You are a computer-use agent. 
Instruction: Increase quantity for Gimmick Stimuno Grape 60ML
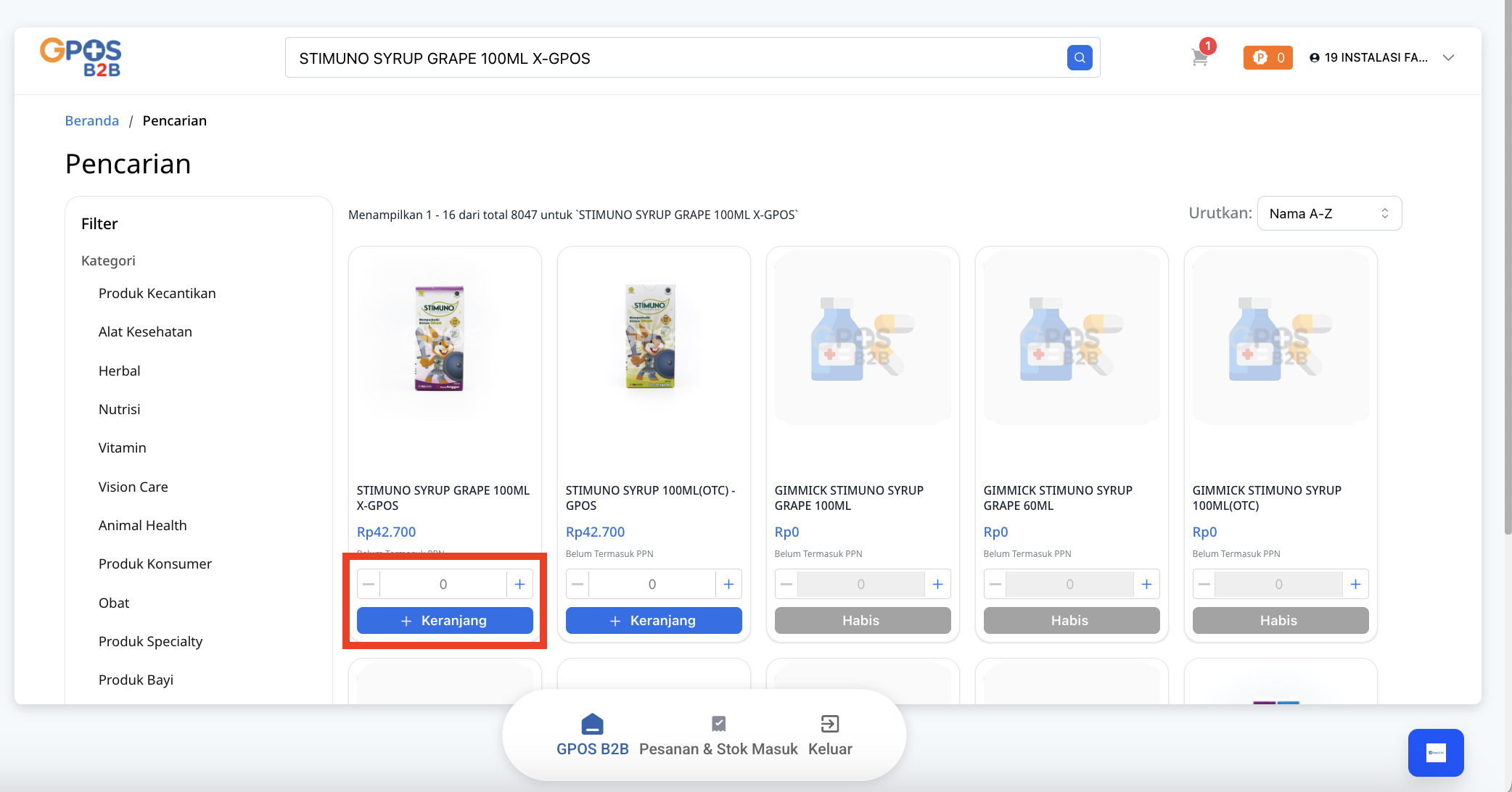(x=1146, y=584)
